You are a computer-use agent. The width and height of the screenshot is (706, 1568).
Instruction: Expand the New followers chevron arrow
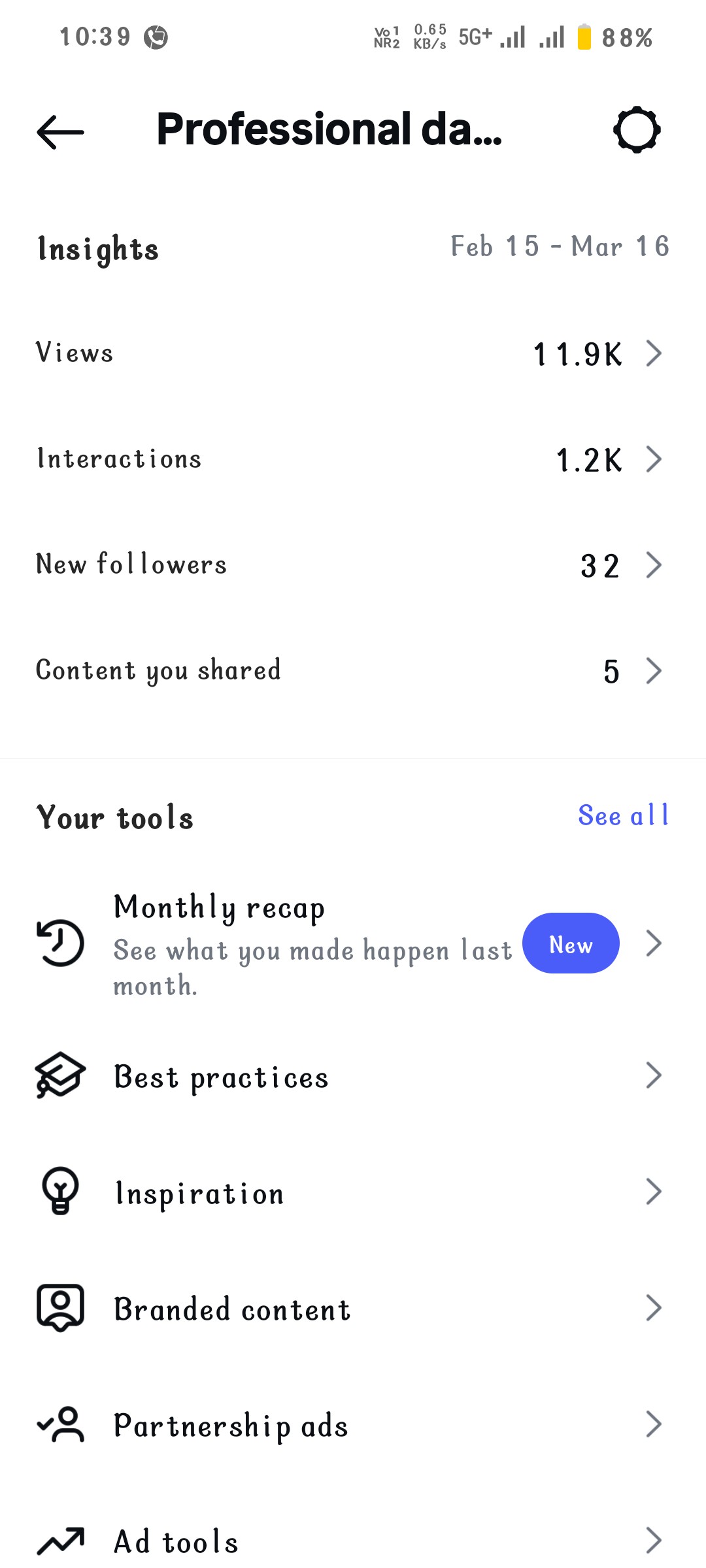pos(654,565)
